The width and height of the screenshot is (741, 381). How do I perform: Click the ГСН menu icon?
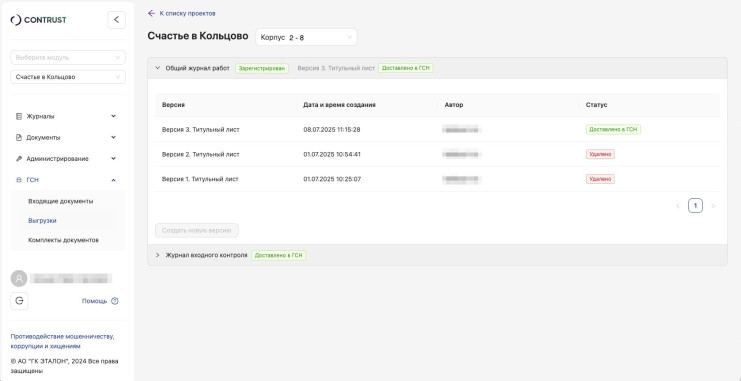click(x=19, y=180)
